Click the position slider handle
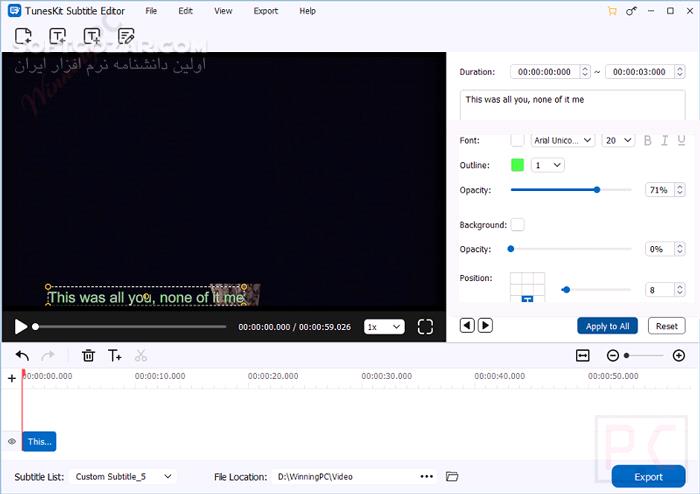This screenshot has width=700, height=494. 566,290
